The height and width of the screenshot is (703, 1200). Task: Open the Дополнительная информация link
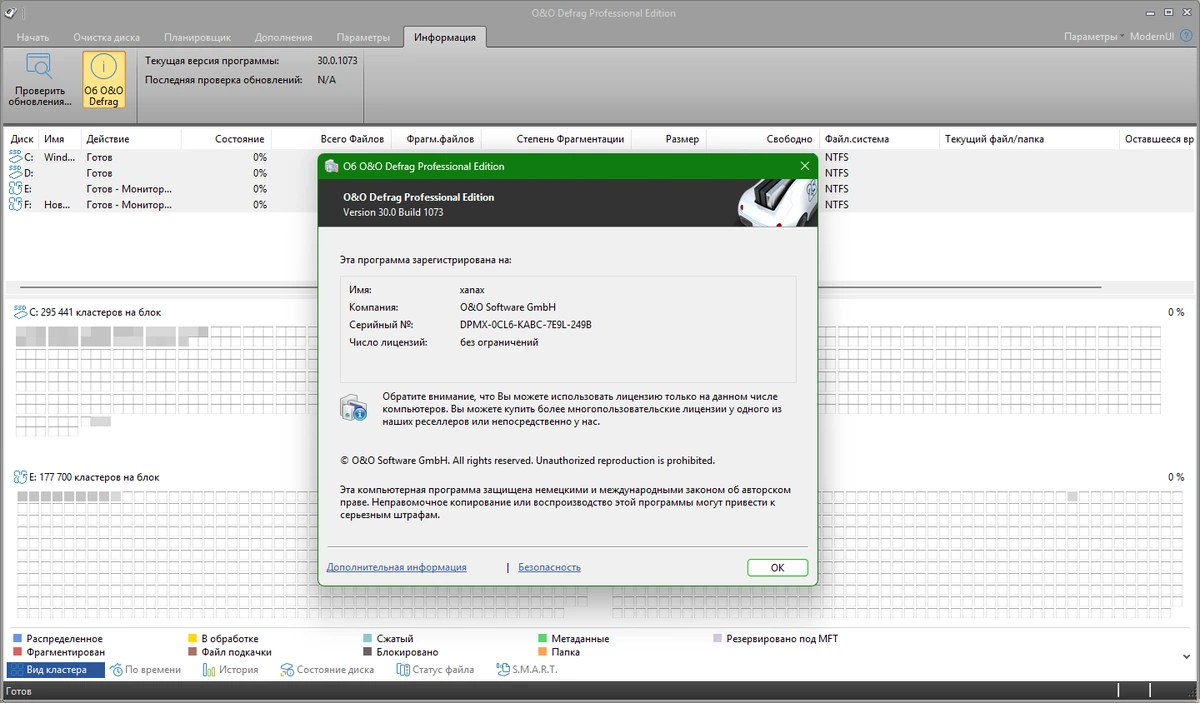click(396, 567)
